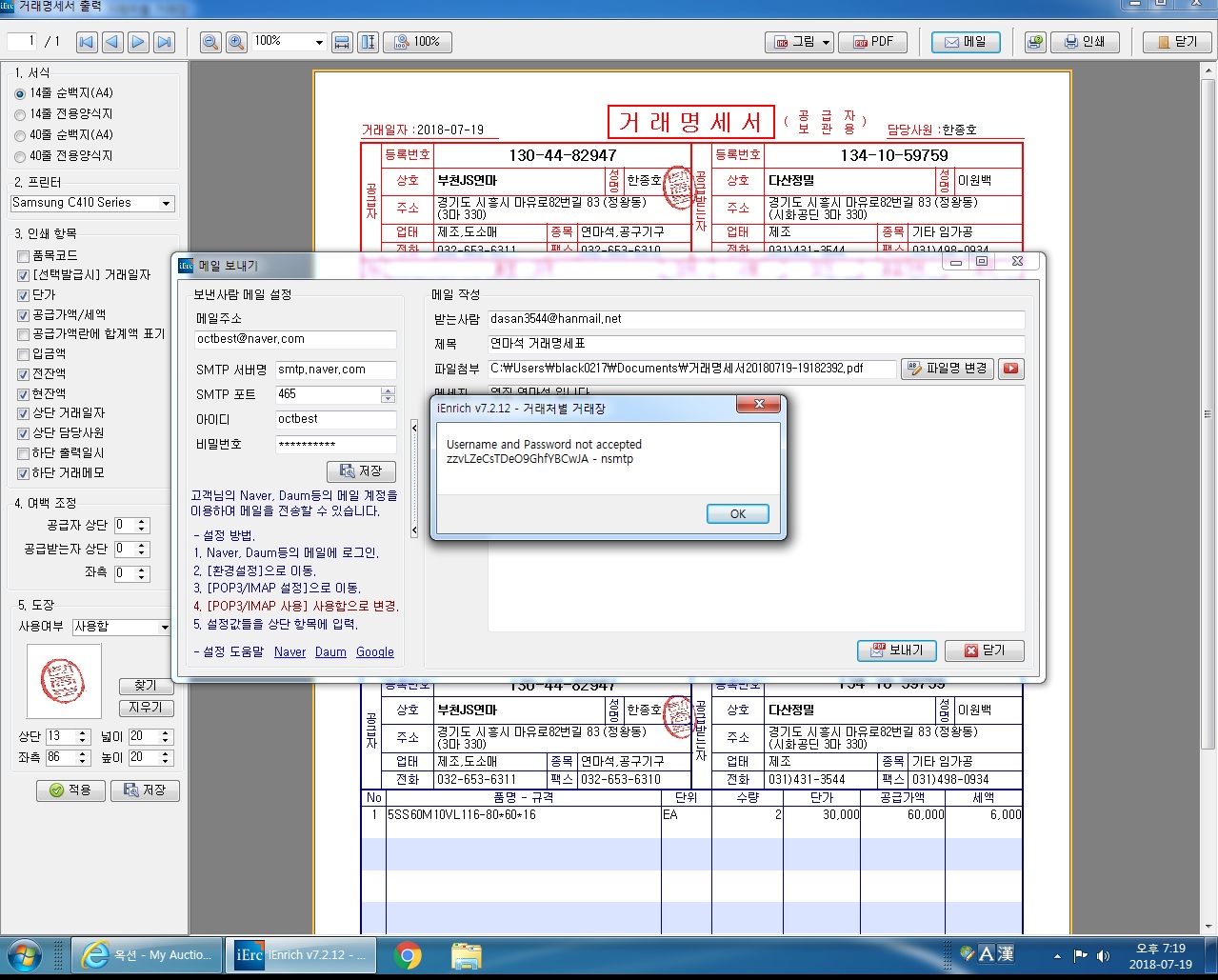
Task: Click the next page arrow
Action: click(138, 42)
